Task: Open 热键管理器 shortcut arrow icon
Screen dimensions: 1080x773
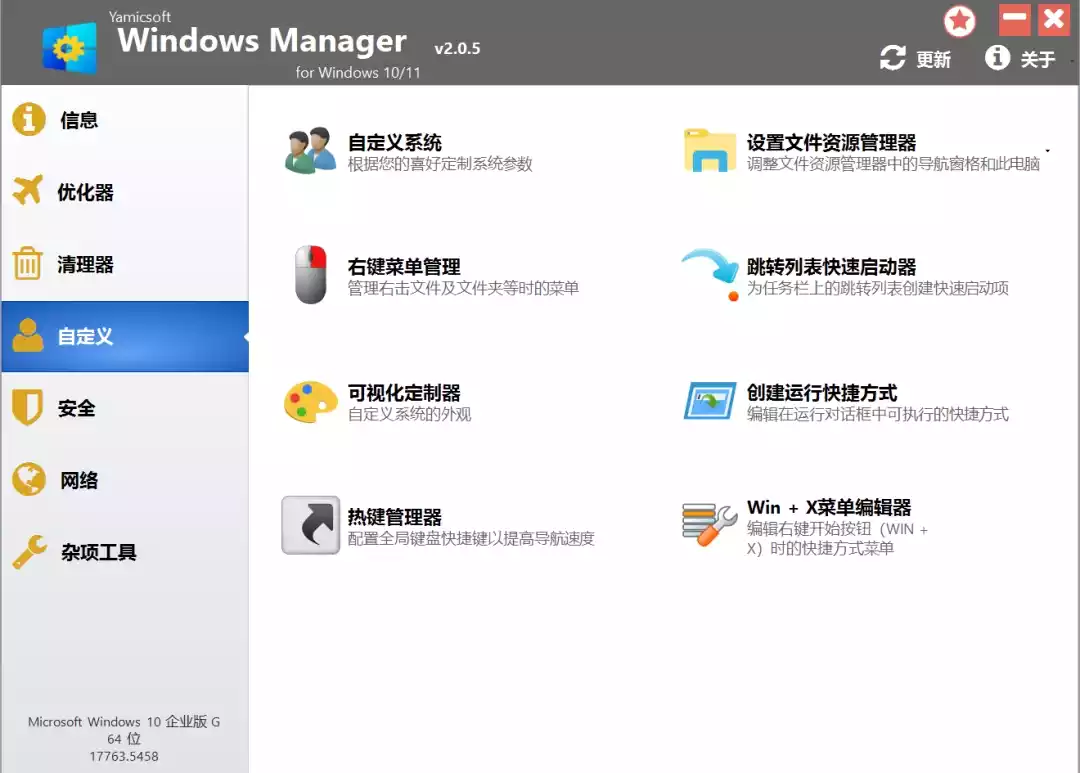Action: point(310,525)
